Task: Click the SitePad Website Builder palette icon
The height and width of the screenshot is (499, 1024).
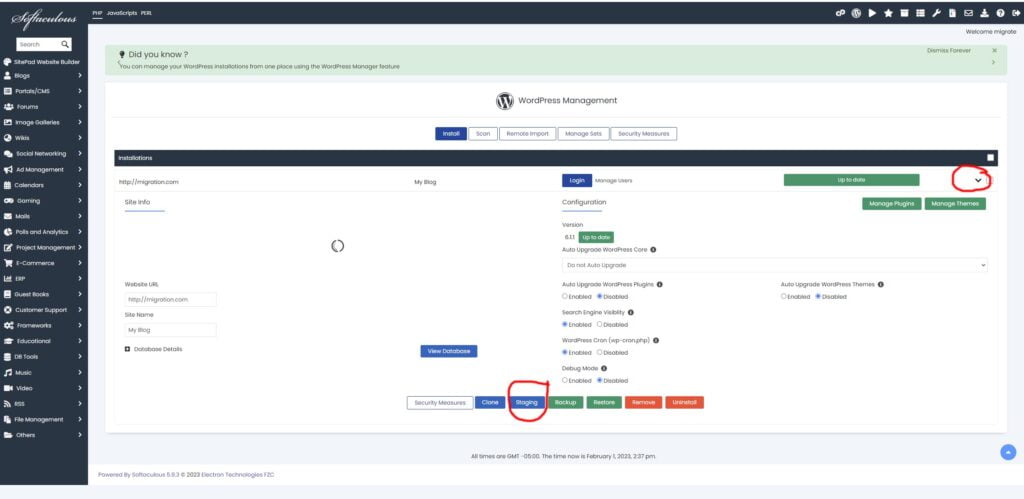Action: coord(7,62)
